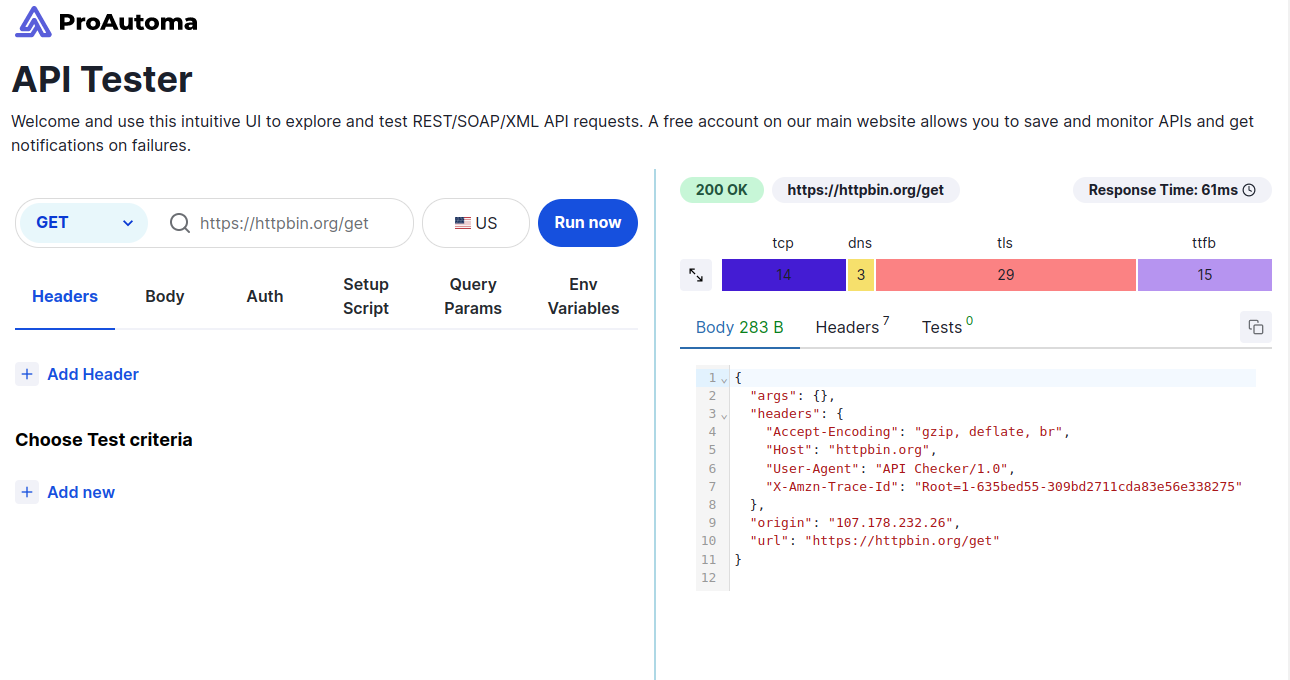Copy the response body using the copy icon
The image size is (1290, 680).
[x=1256, y=327]
